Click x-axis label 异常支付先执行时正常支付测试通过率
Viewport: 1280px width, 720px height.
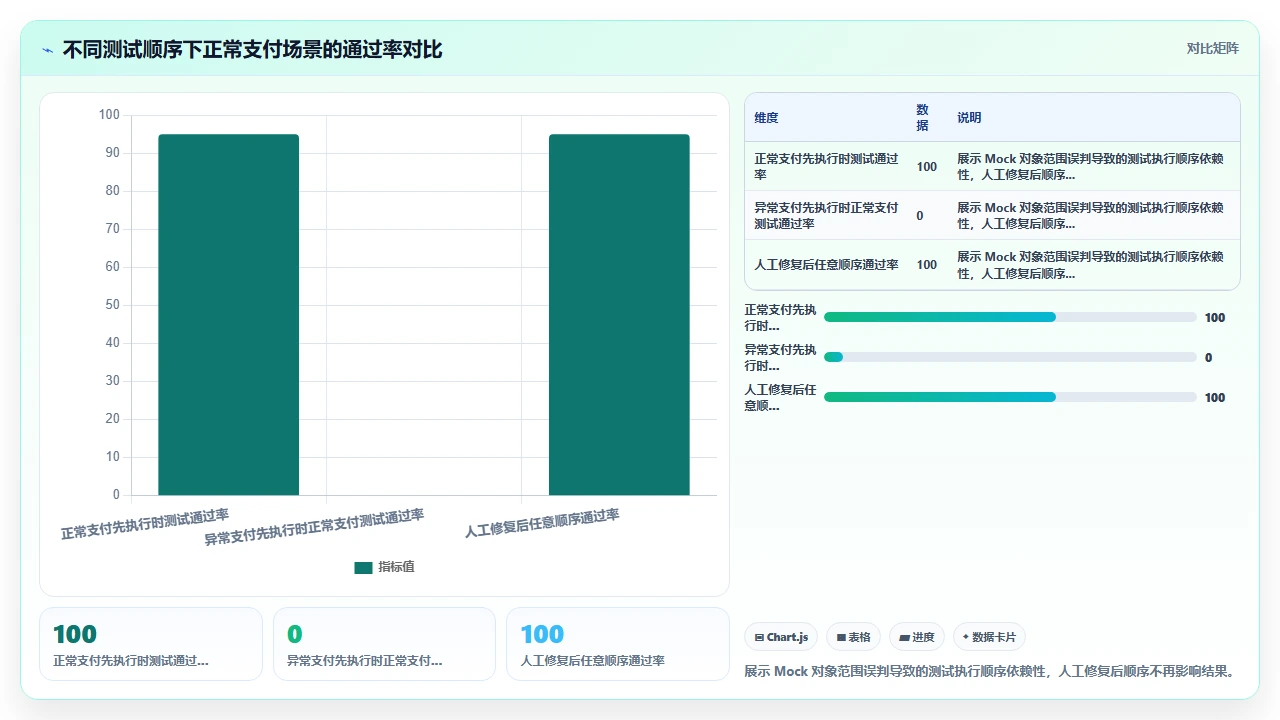point(314,527)
